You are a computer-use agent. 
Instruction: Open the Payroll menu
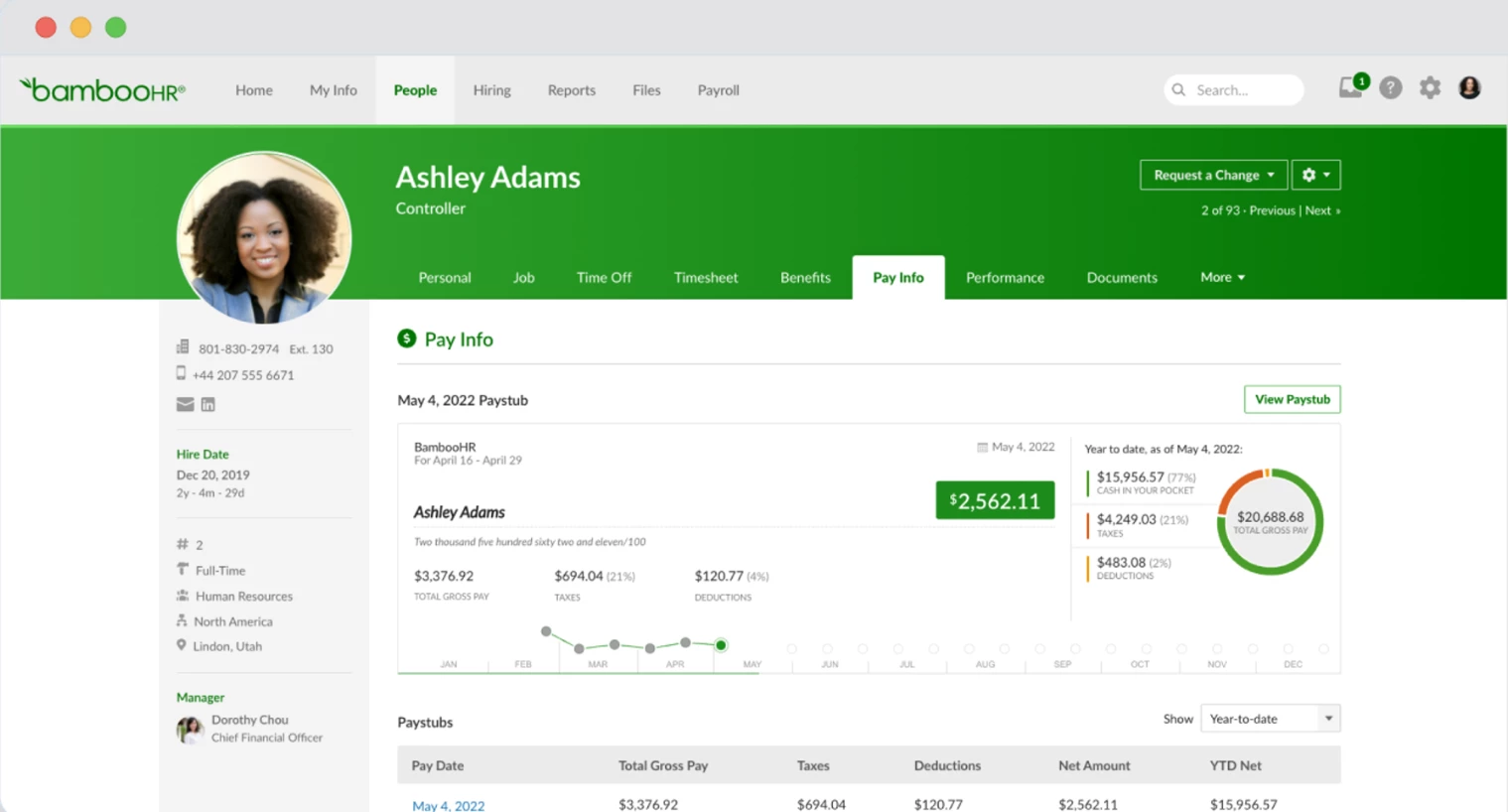pyautogui.click(x=719, y=90)
